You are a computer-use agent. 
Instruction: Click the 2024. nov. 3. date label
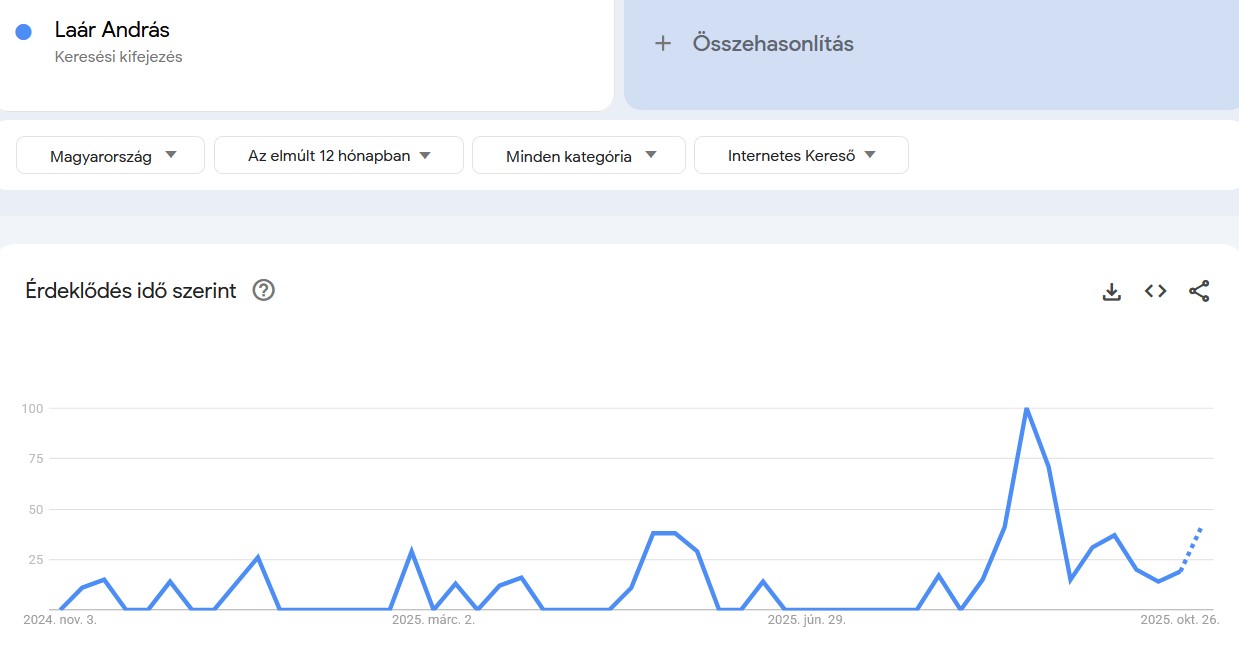[x=59, y=619]
